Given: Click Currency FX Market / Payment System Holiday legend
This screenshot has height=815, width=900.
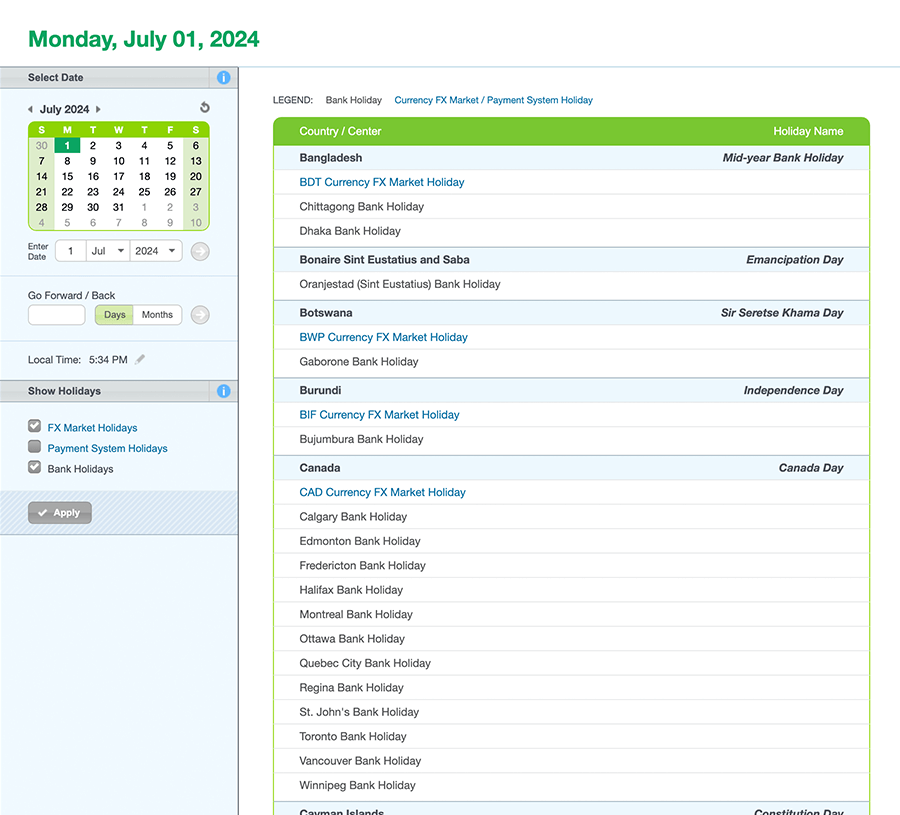Looking at the screenshot, I should point(493,100).
